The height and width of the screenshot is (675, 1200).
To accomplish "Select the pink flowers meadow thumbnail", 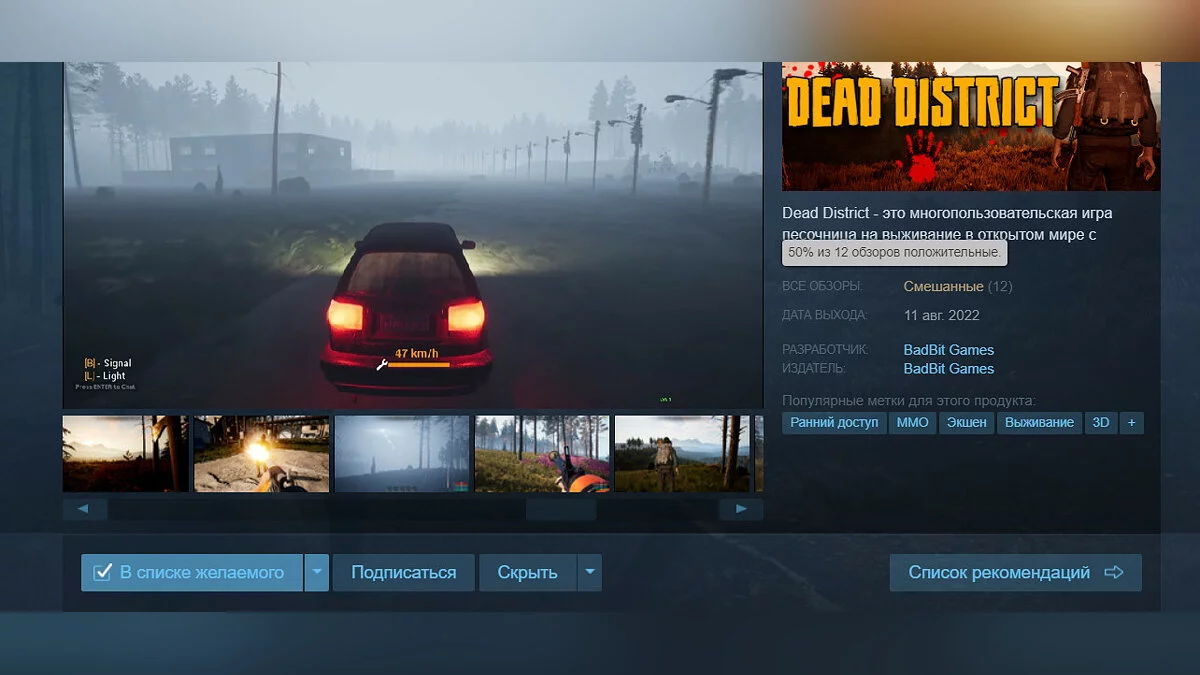I will coord(542,454).
